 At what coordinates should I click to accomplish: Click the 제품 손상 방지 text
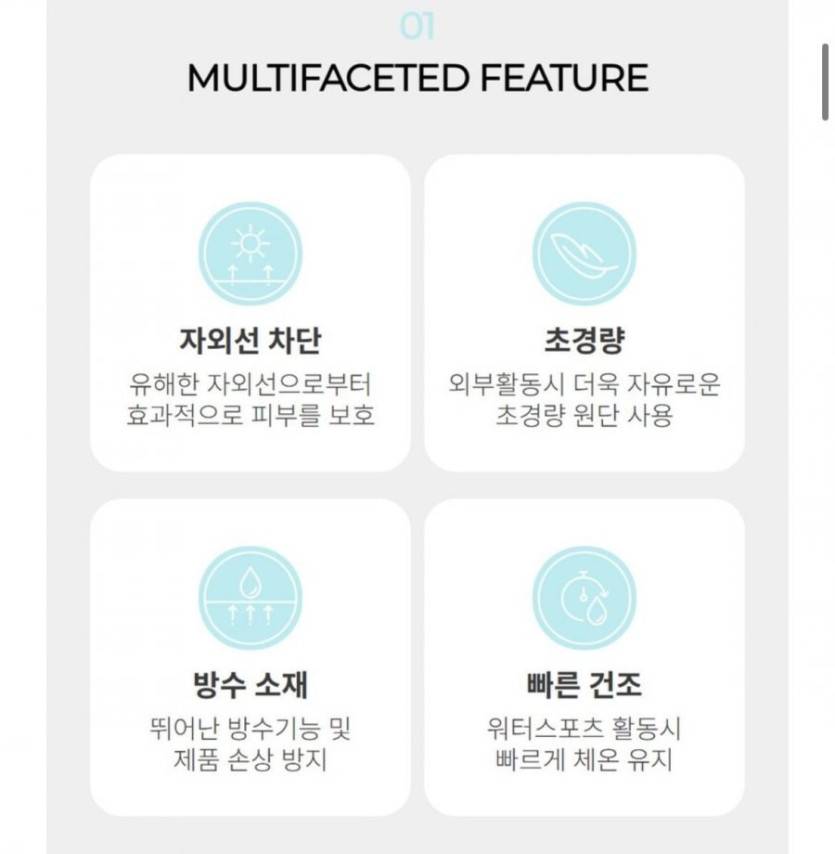250,760
